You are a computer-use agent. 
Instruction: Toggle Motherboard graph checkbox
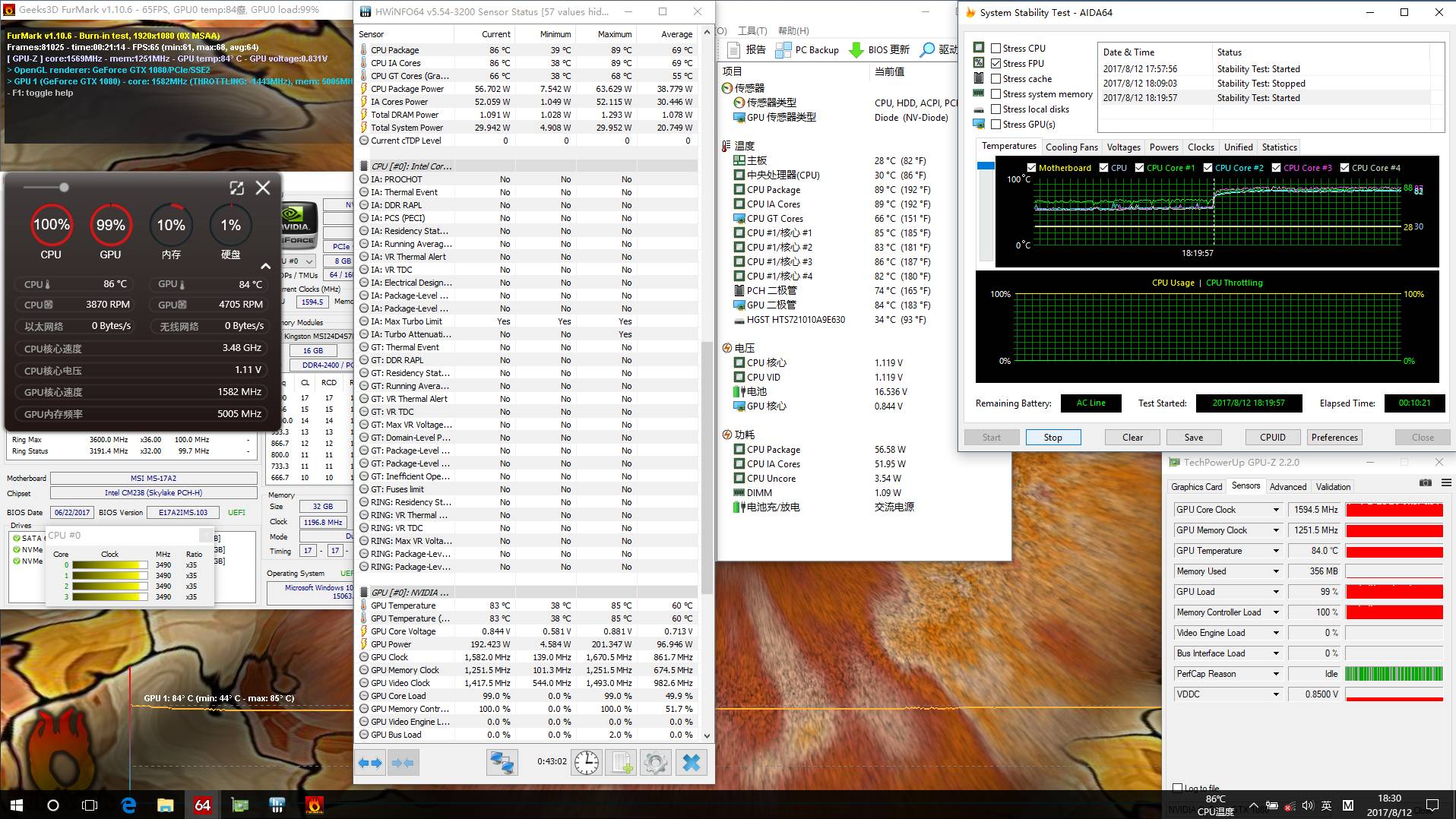coord(1031,168)
